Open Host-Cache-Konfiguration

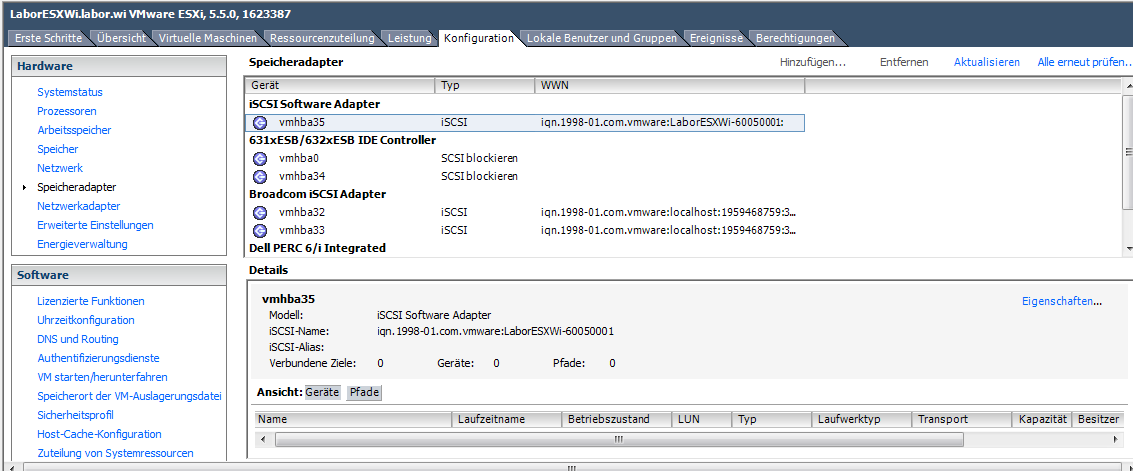100,434
